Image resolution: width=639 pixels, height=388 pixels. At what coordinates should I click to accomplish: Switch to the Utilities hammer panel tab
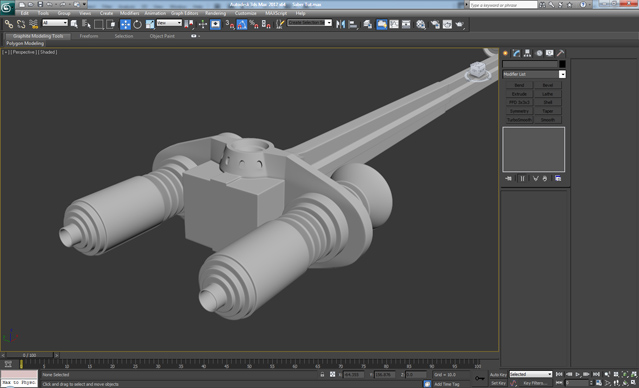[560, 53]
